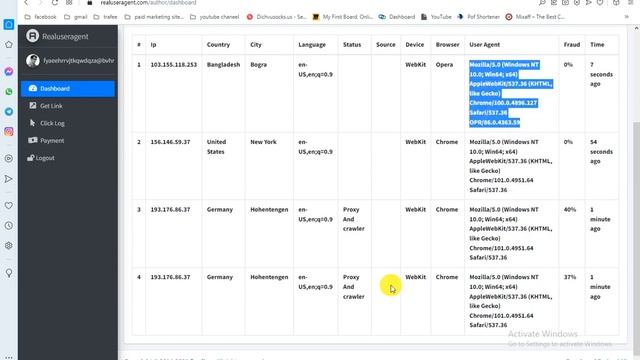Click the lightbulb tips icon in sidebar

pyautogui.click(x=9, y=273)
